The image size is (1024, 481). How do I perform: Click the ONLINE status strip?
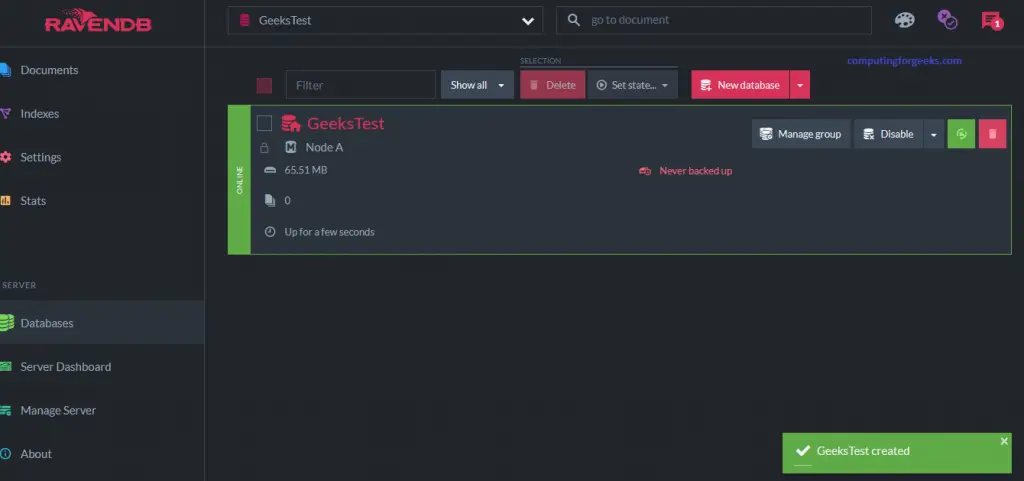coord(239,179)
